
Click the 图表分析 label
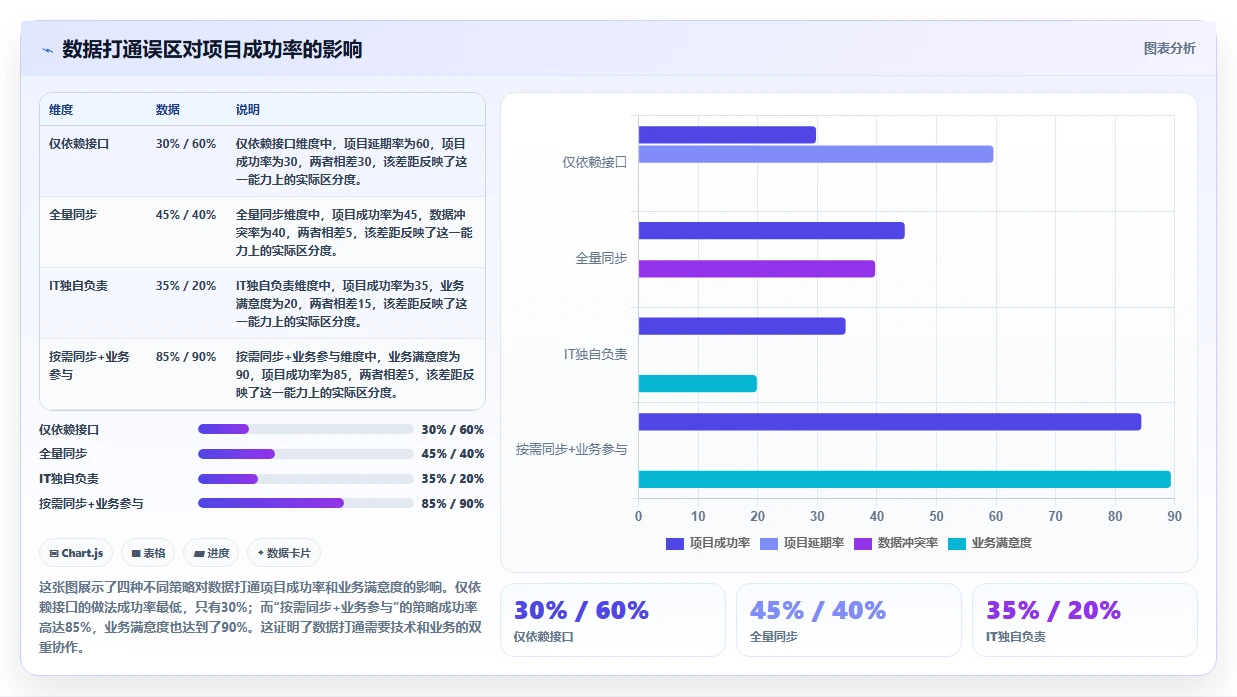pyautogui.click(x=1169, y=49)
